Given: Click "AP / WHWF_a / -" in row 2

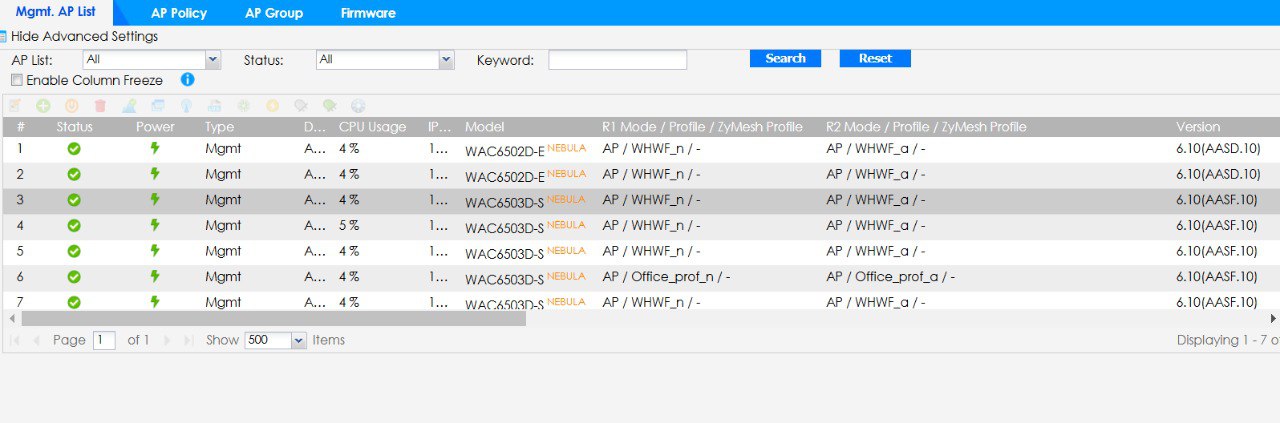Looking at the screenshot, I should point(876,174).
